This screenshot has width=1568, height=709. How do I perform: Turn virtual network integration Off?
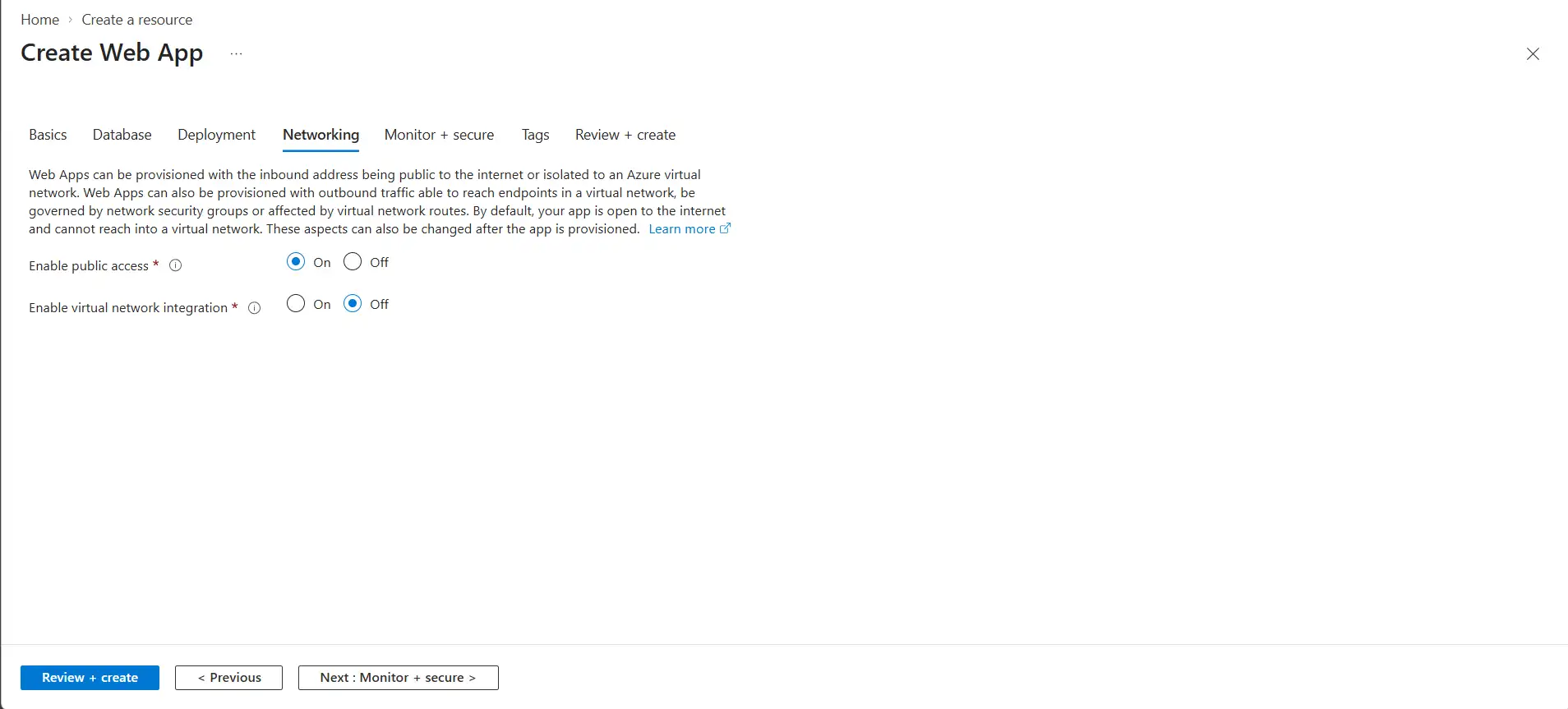[353, 304]
